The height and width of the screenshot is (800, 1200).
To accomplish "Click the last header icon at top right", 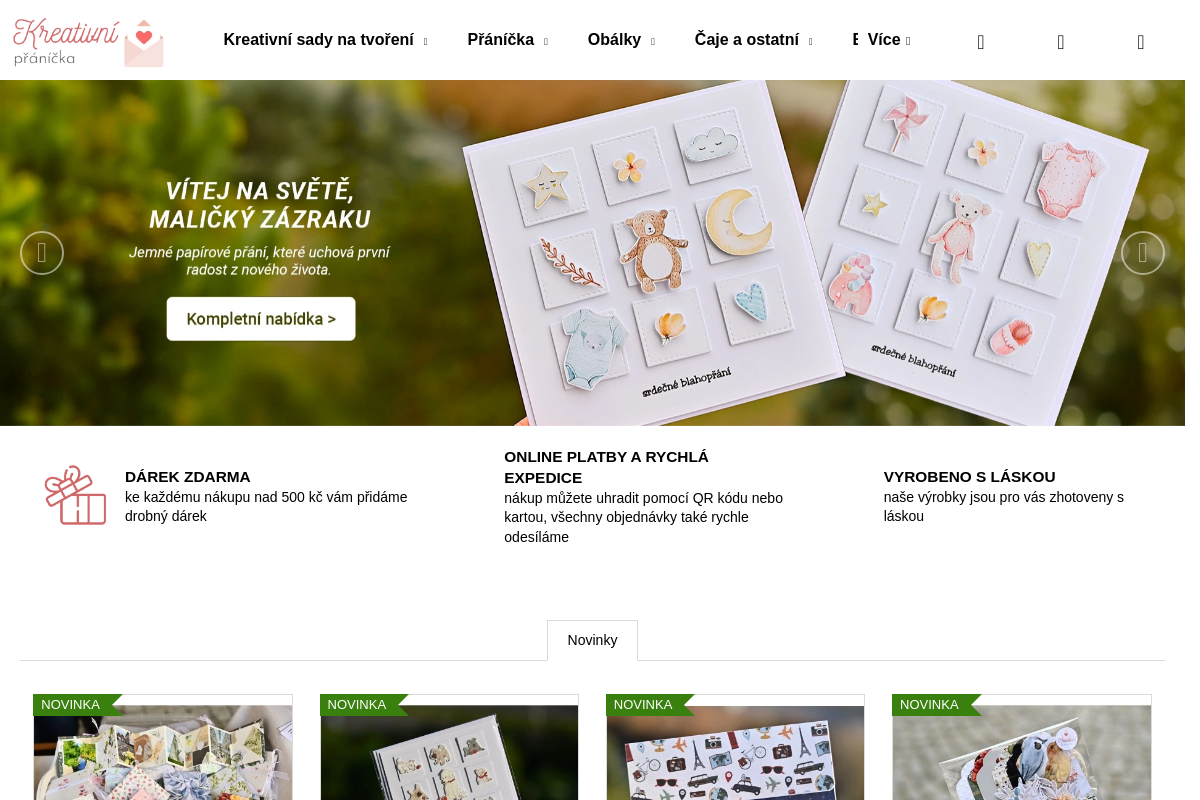I will coord(1141,42).
